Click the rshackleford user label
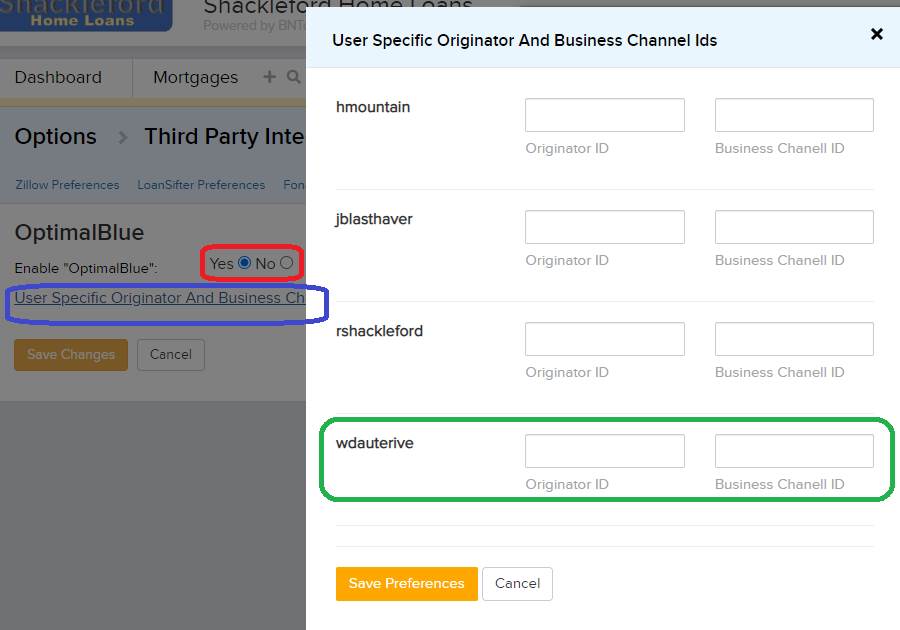 [379, 331]
